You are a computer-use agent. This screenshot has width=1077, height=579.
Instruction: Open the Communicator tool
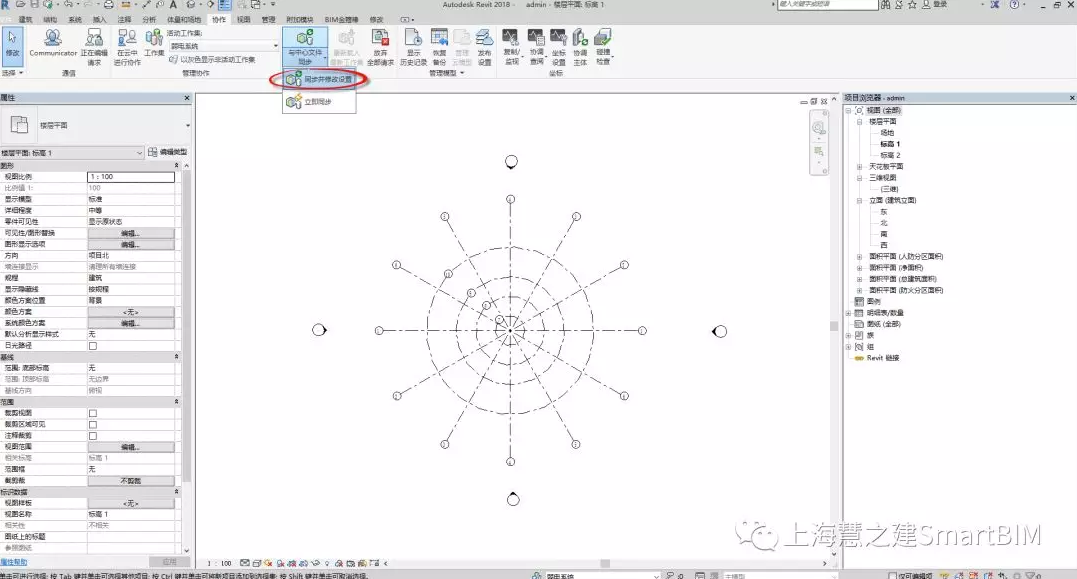(x=53, y=43)
